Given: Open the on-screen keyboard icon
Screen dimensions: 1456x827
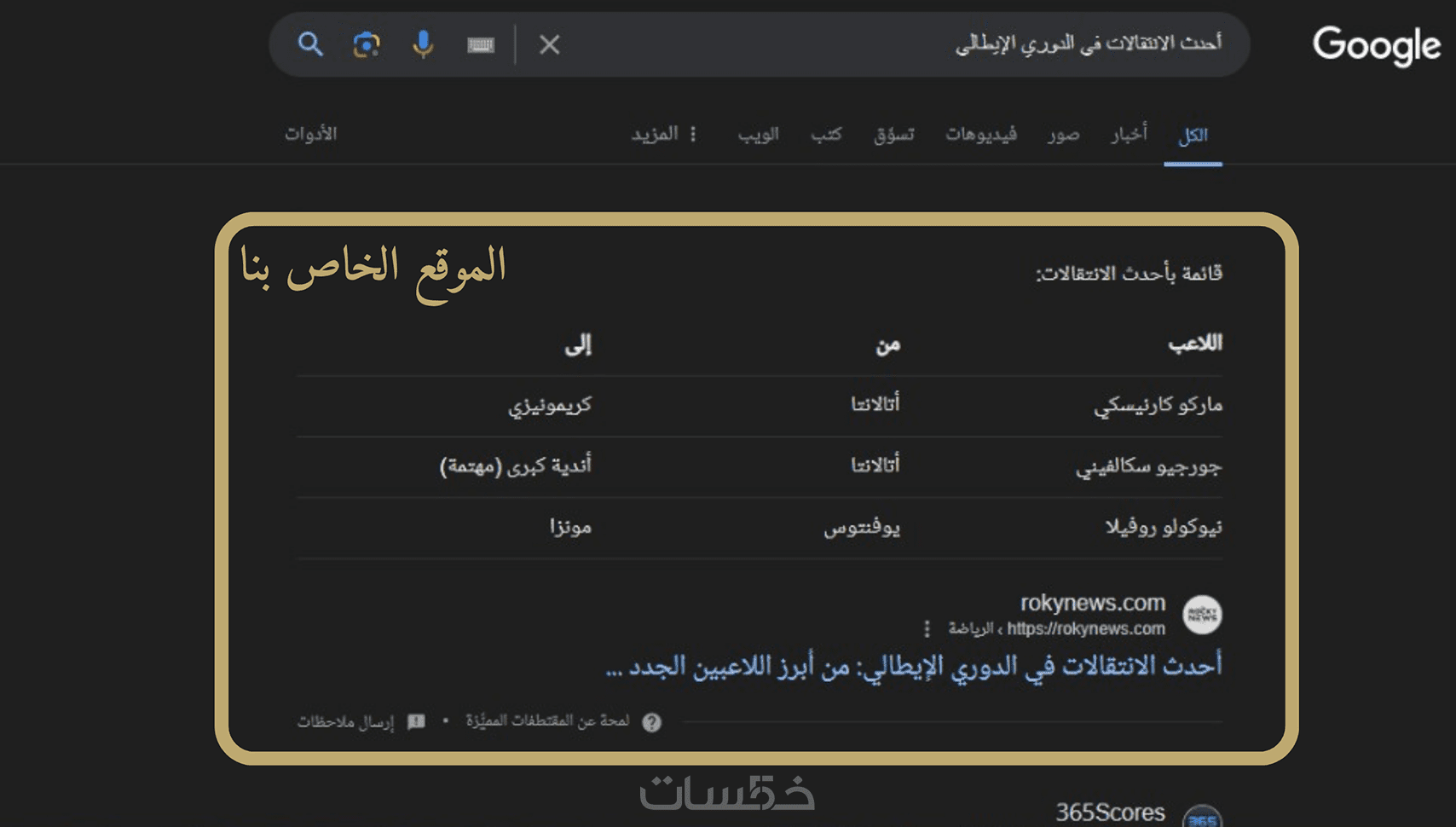Looking at the screenshot, I should 481,44.
